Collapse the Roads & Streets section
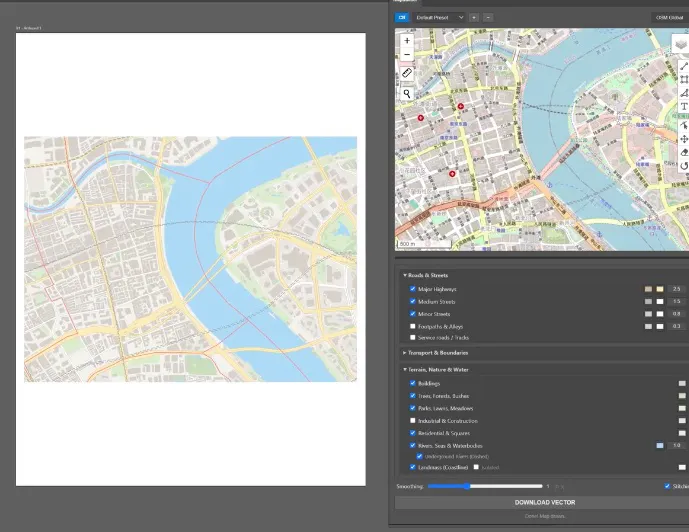The image size is (689, 532). point(426,275)
